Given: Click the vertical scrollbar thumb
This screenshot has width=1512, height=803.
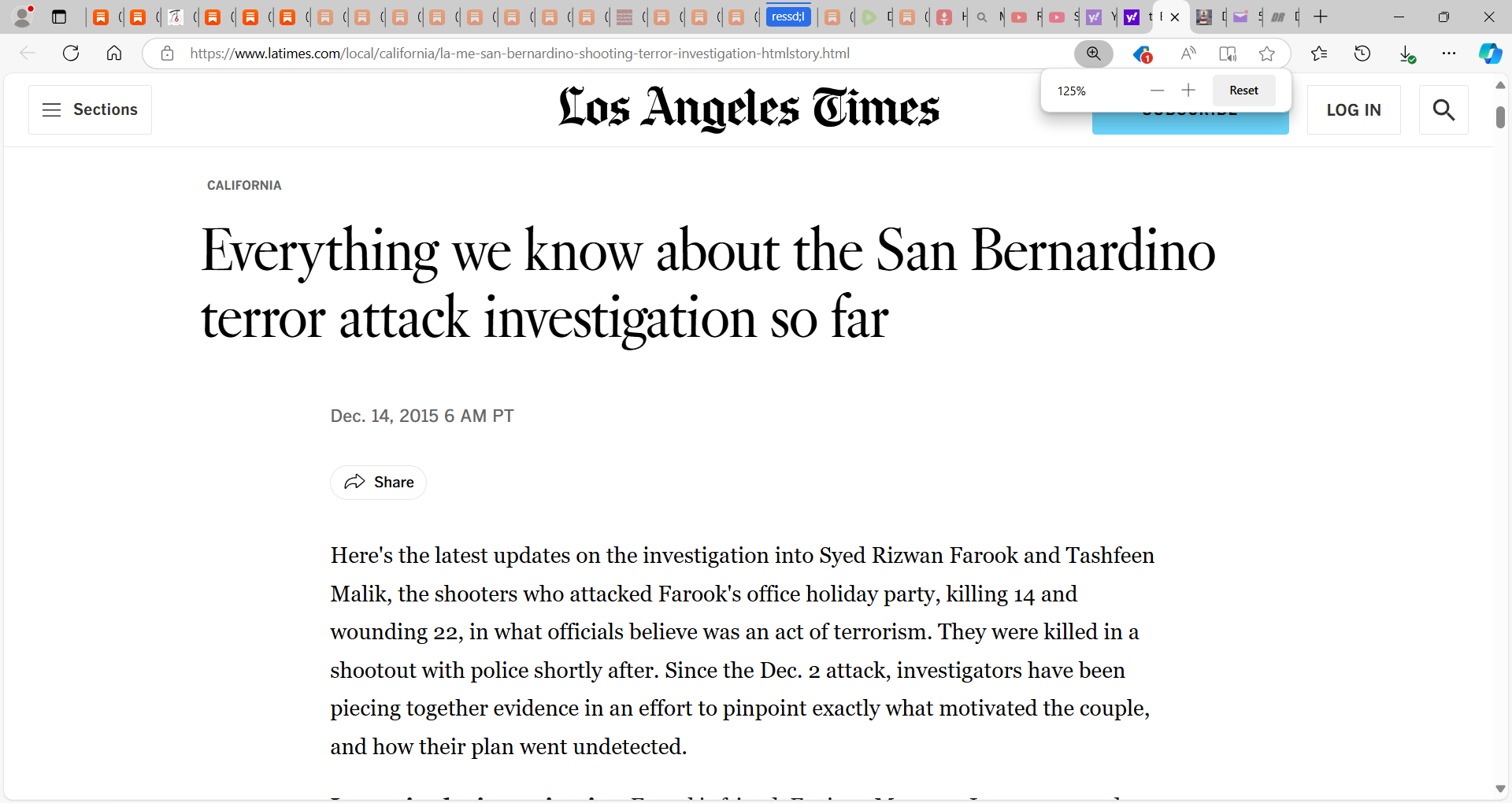Looking at the screenshot, I should (1501, 117).
